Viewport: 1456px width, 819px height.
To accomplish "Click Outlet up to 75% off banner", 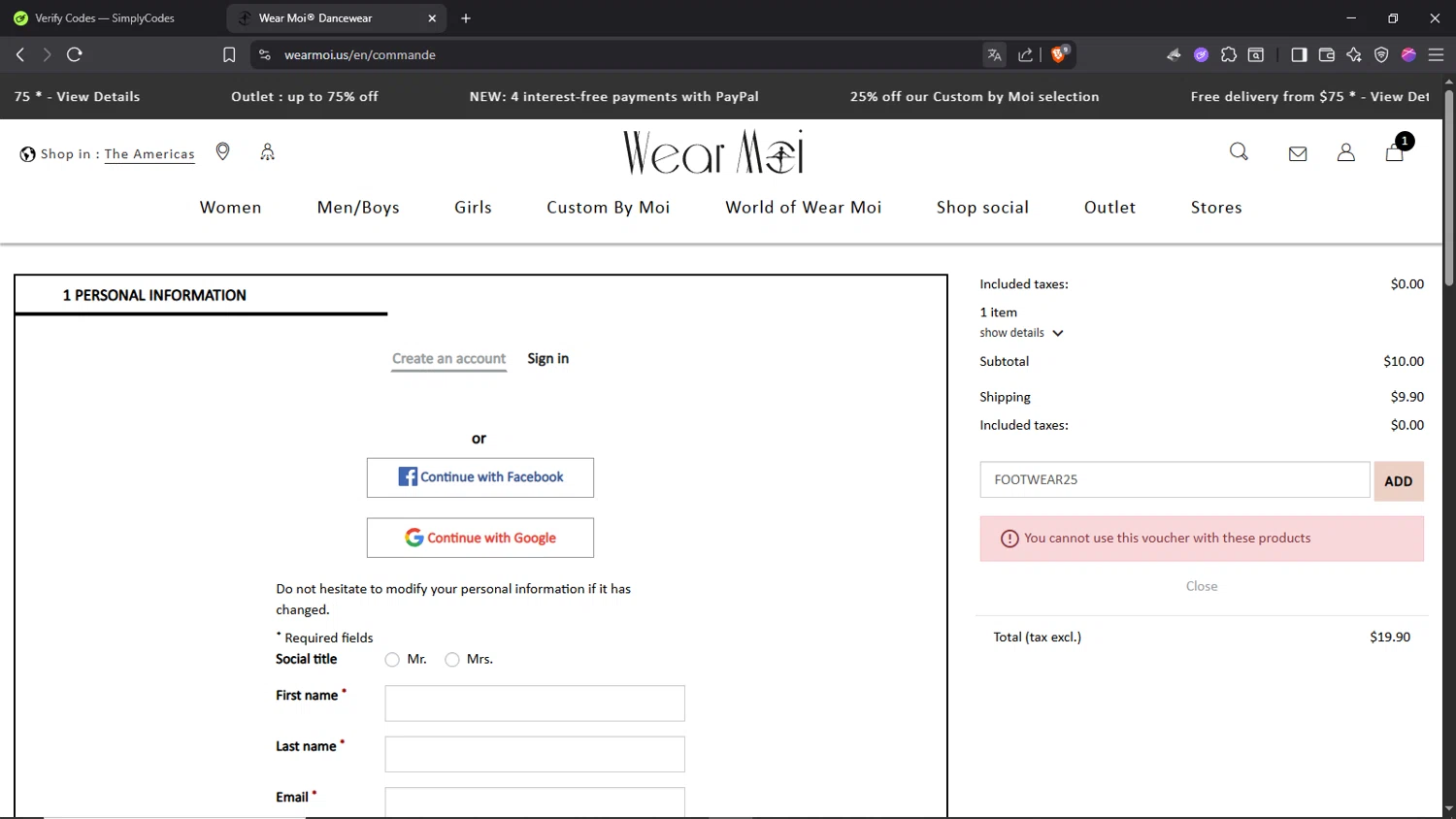I will click(305, 97).
